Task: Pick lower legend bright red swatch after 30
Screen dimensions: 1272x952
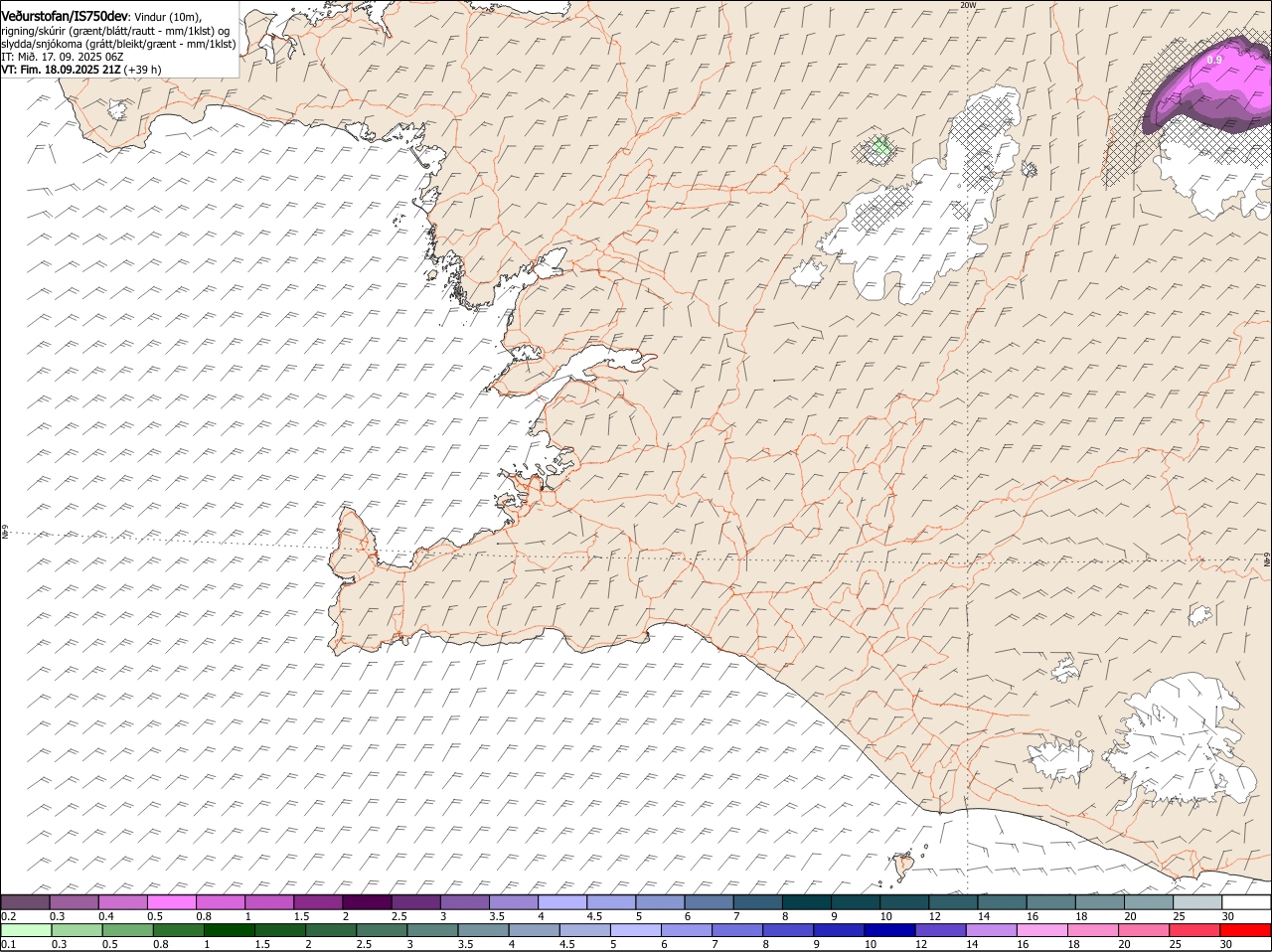Action: pos(1246,930)
